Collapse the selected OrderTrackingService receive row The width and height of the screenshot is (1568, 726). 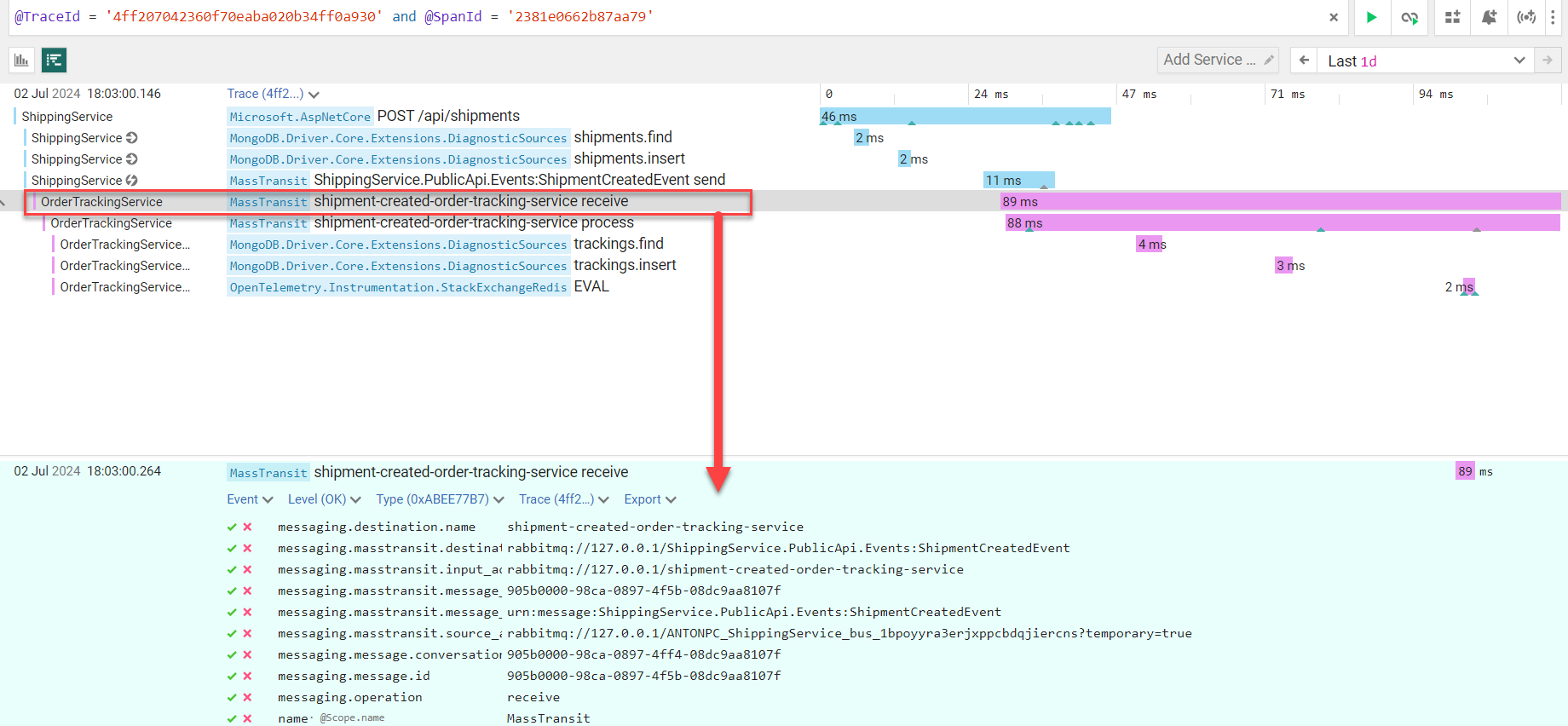(4, 202)
